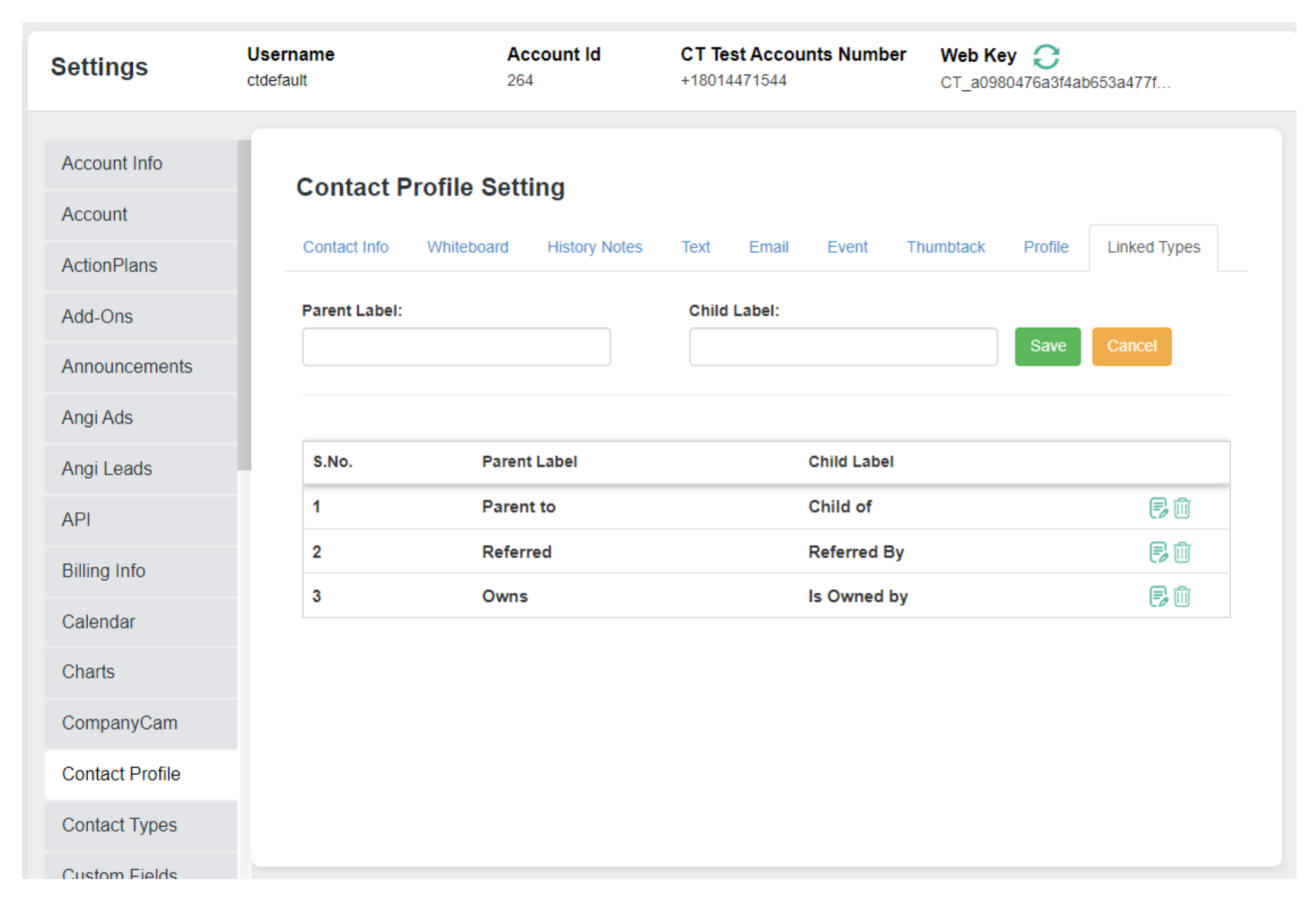Open the History Notes tab

(x=594, y=247)
